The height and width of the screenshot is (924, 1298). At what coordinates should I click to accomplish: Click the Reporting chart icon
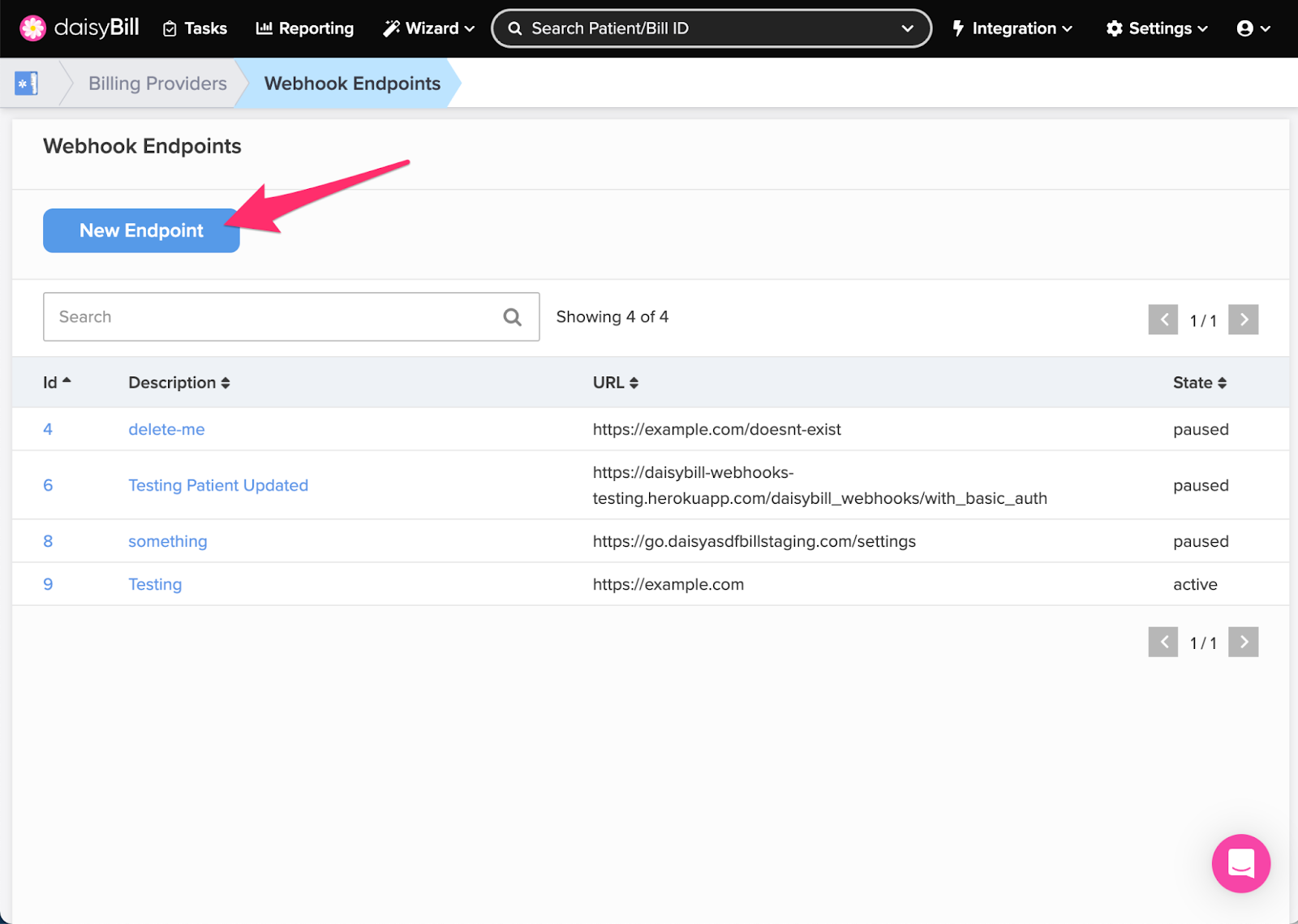pyautogui.click(x=264, y=28)
